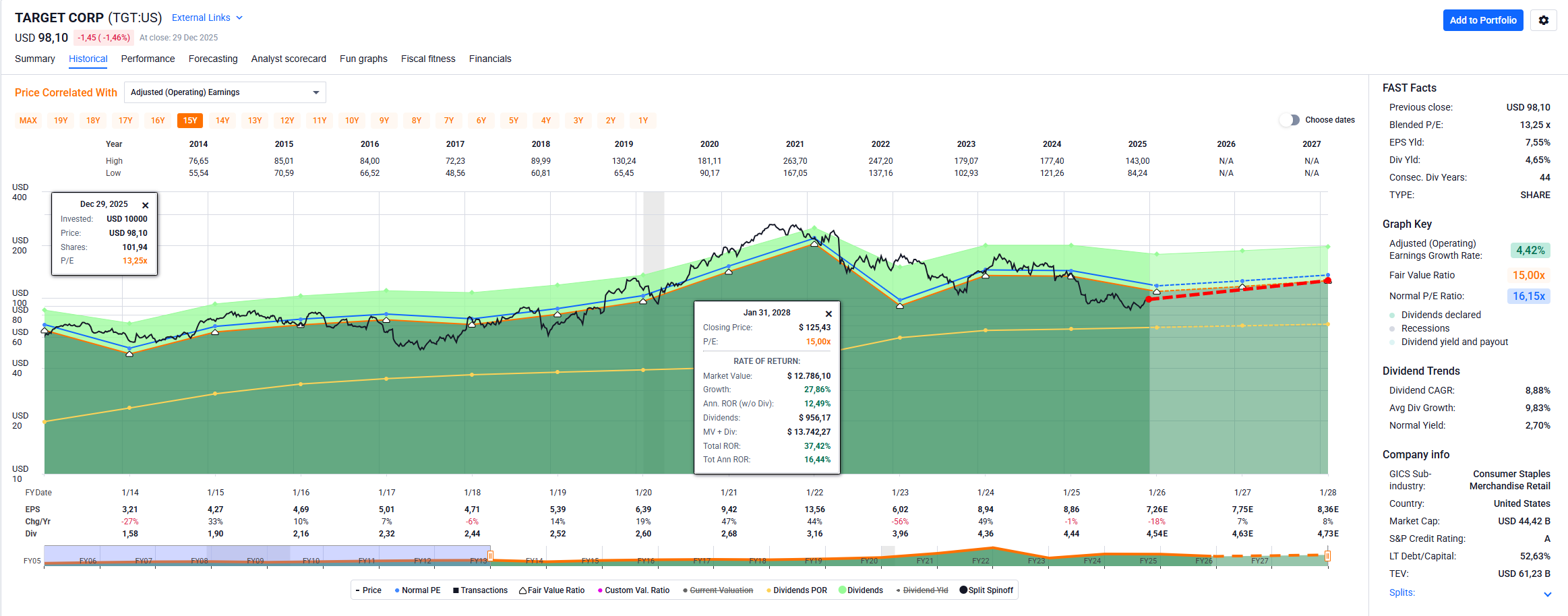Image resolution: width=1568 pixels, height=616 pixels.
Task: Open the External Links dropdown
Action: 207,18
